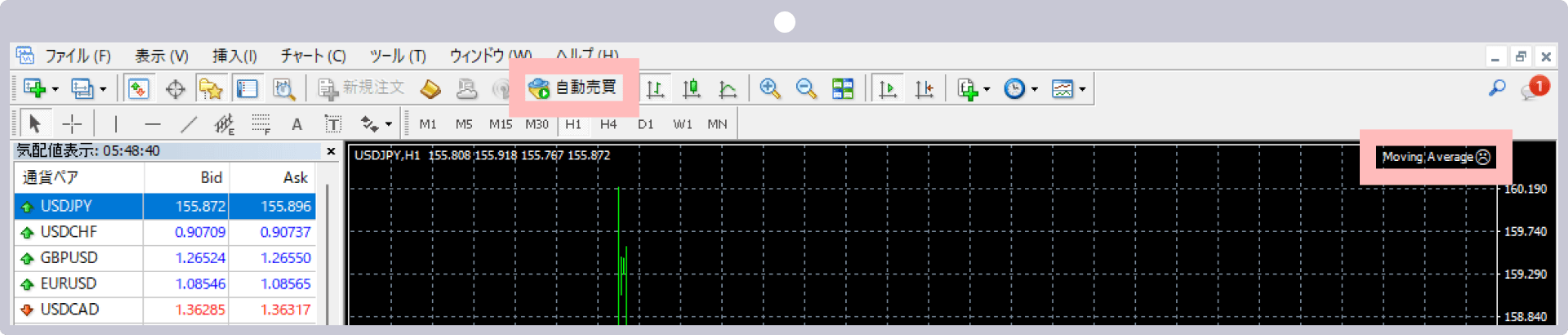The width and height of the screenshot is (1568, 335).
Task: Select the crosshair cursor tool
Action: point(72,124)
